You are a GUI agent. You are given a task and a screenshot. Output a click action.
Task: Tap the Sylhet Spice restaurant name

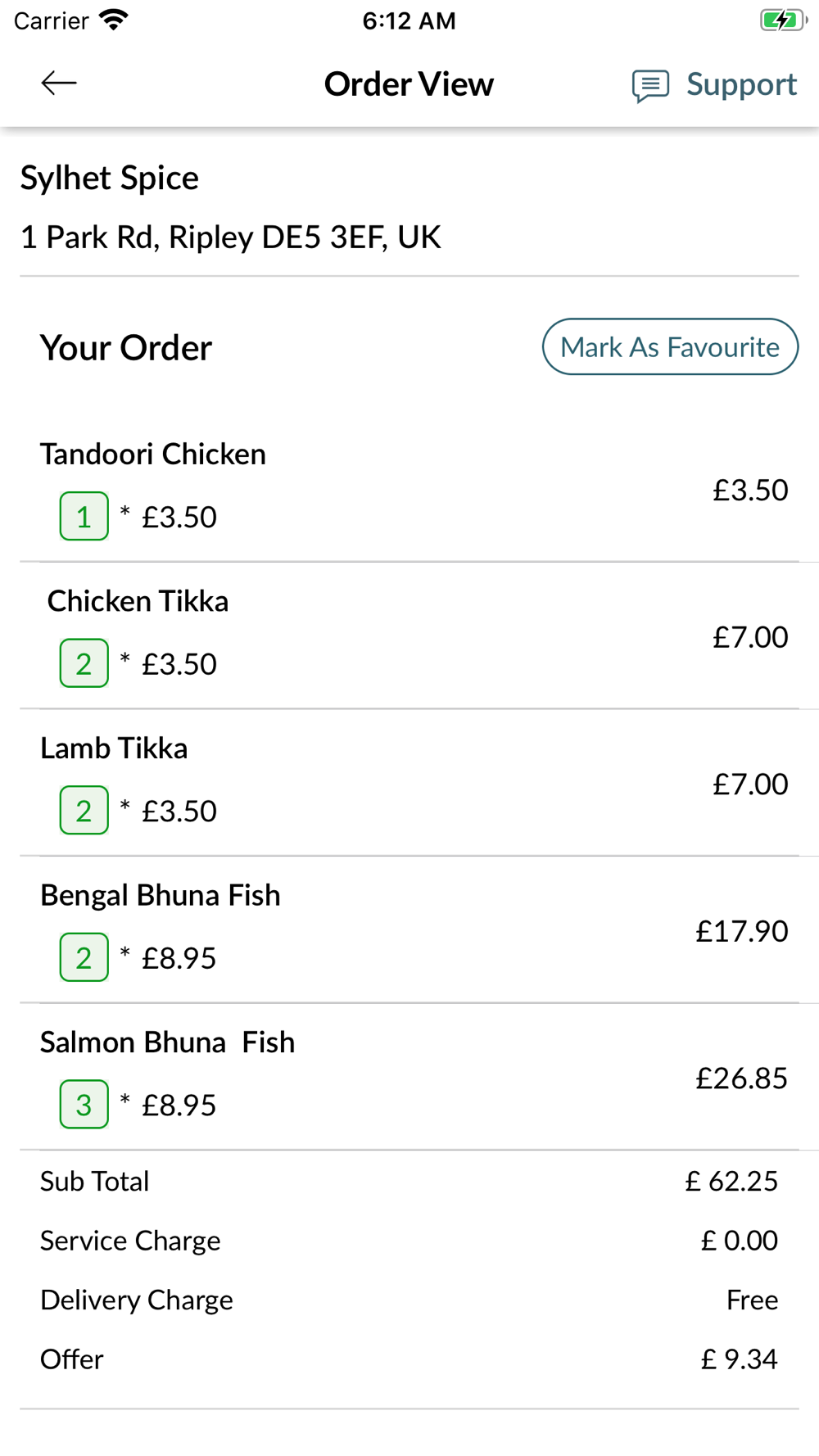110,178
